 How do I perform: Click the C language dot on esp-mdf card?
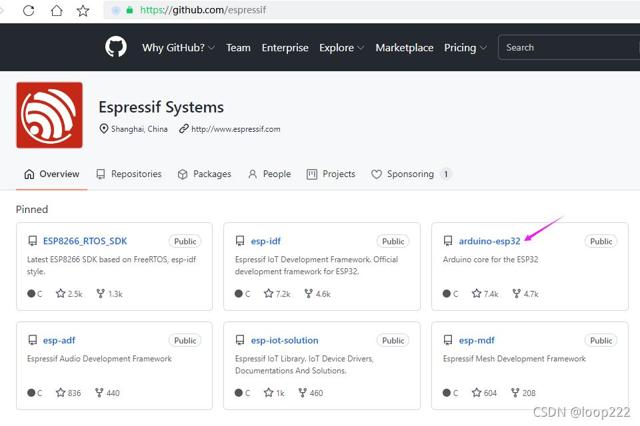point(447,393)
